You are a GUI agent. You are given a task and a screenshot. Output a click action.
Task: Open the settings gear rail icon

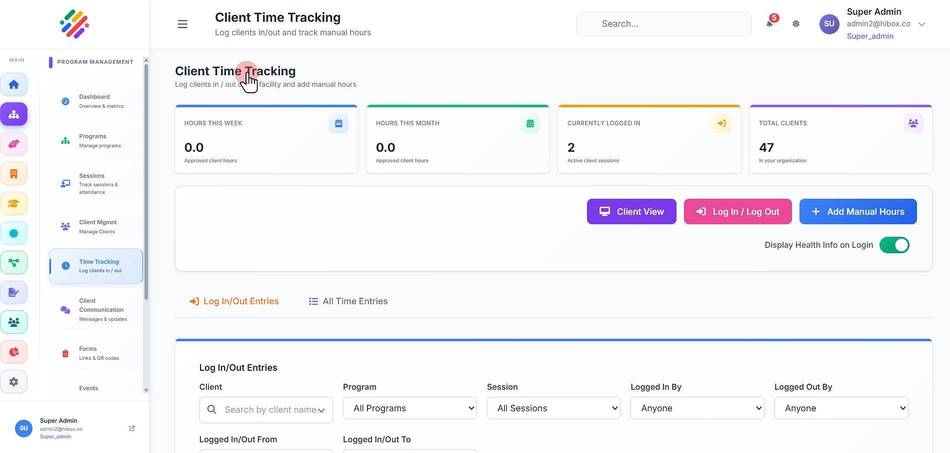13,382
